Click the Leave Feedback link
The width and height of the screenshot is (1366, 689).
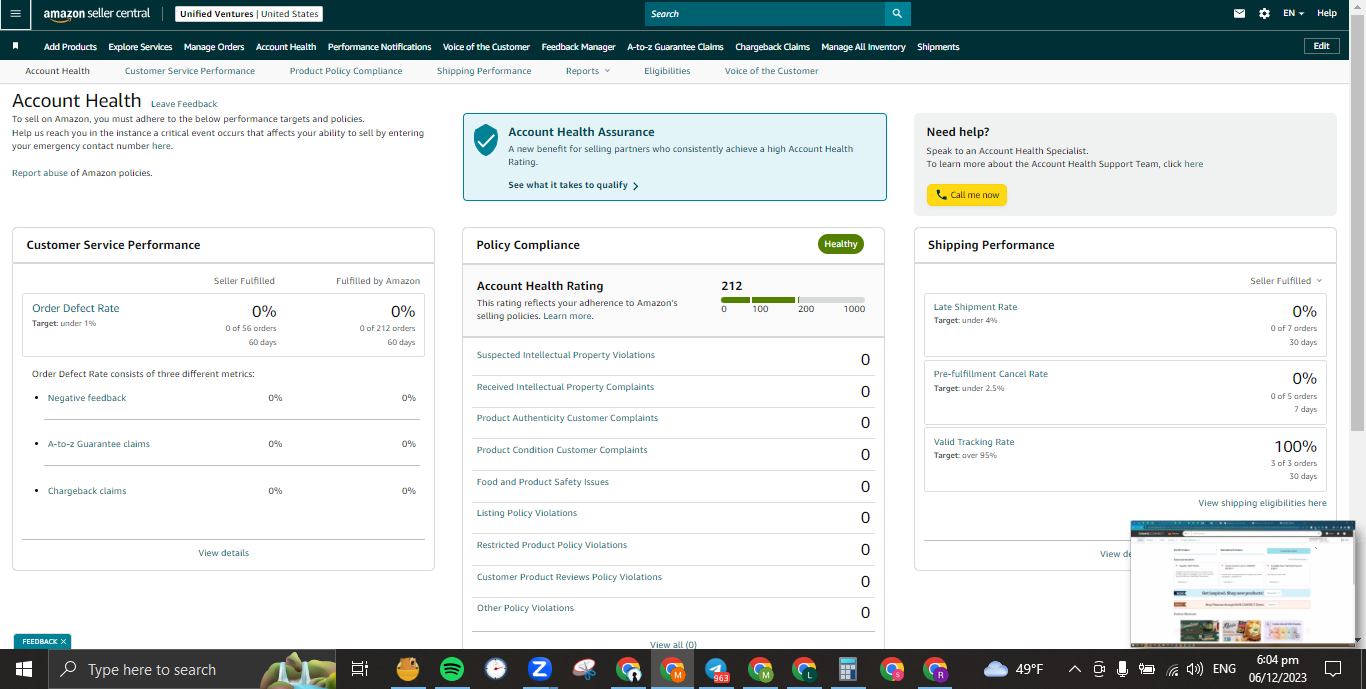pos(184,104)
